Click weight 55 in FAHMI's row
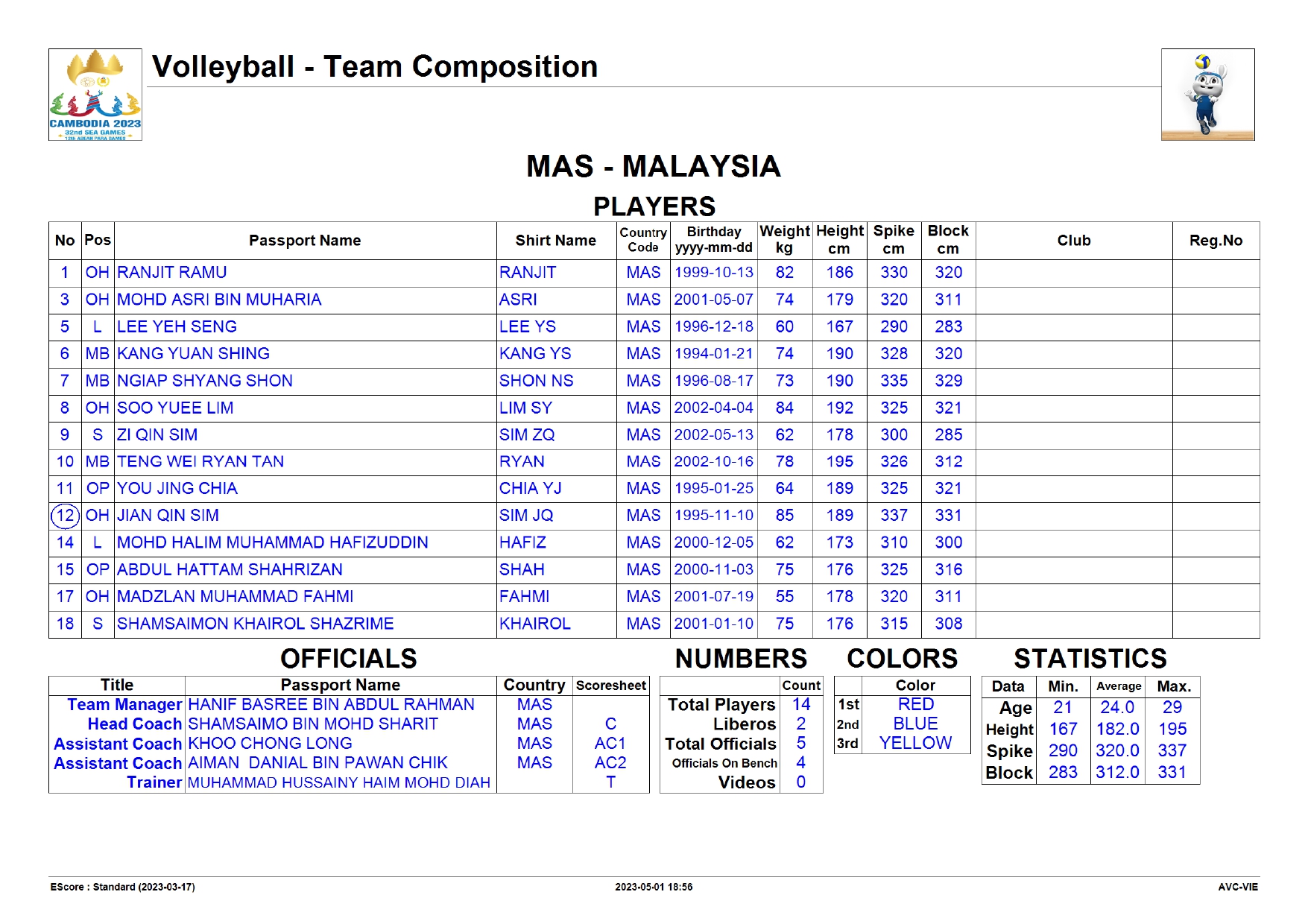Image resolution: width=1308 pixels, height=924 pixels. click(785, 597)
